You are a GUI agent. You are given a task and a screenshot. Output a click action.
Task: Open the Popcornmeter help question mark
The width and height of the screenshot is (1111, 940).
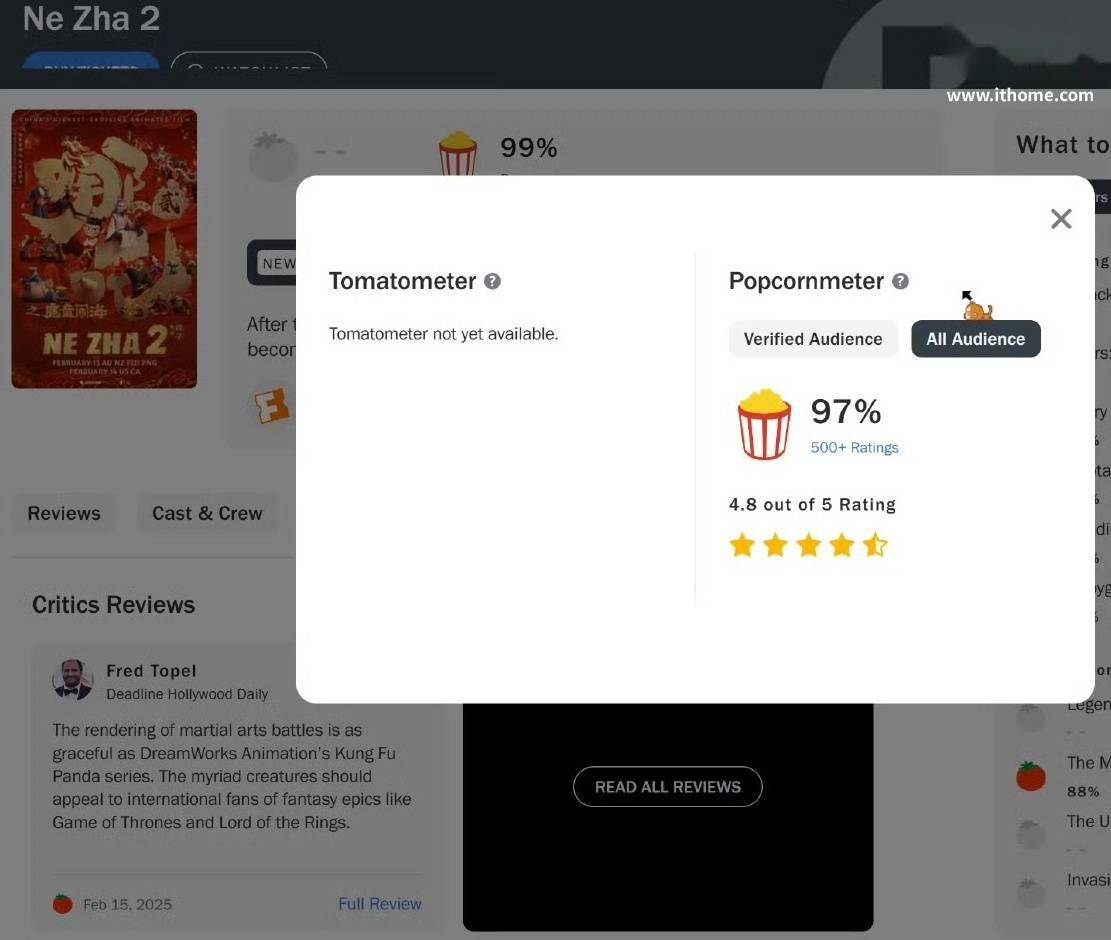[901, 281]
